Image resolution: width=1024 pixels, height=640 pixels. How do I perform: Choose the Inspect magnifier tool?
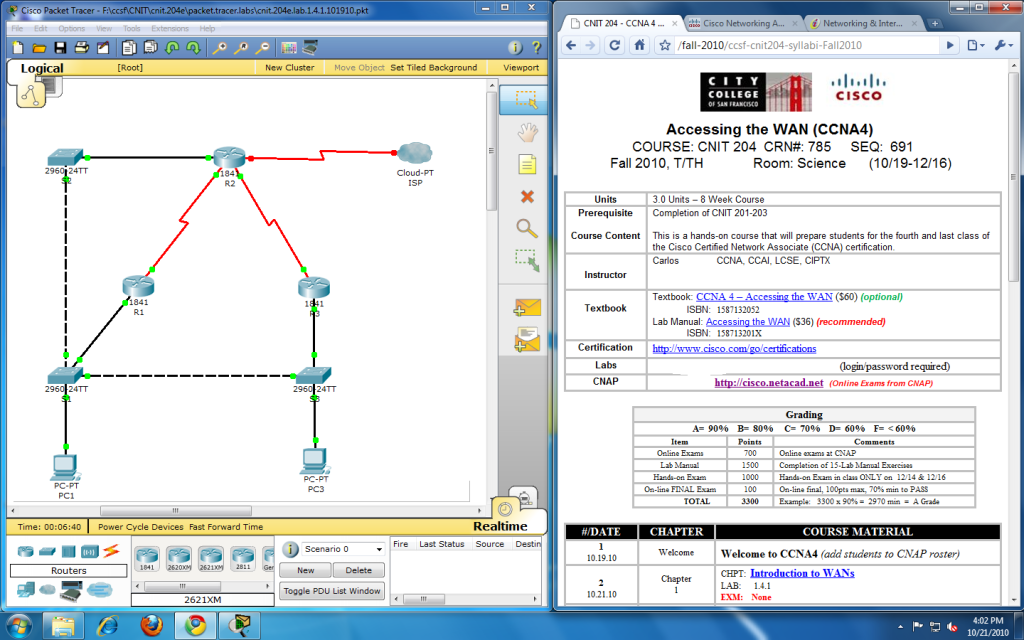coord(527,228)
